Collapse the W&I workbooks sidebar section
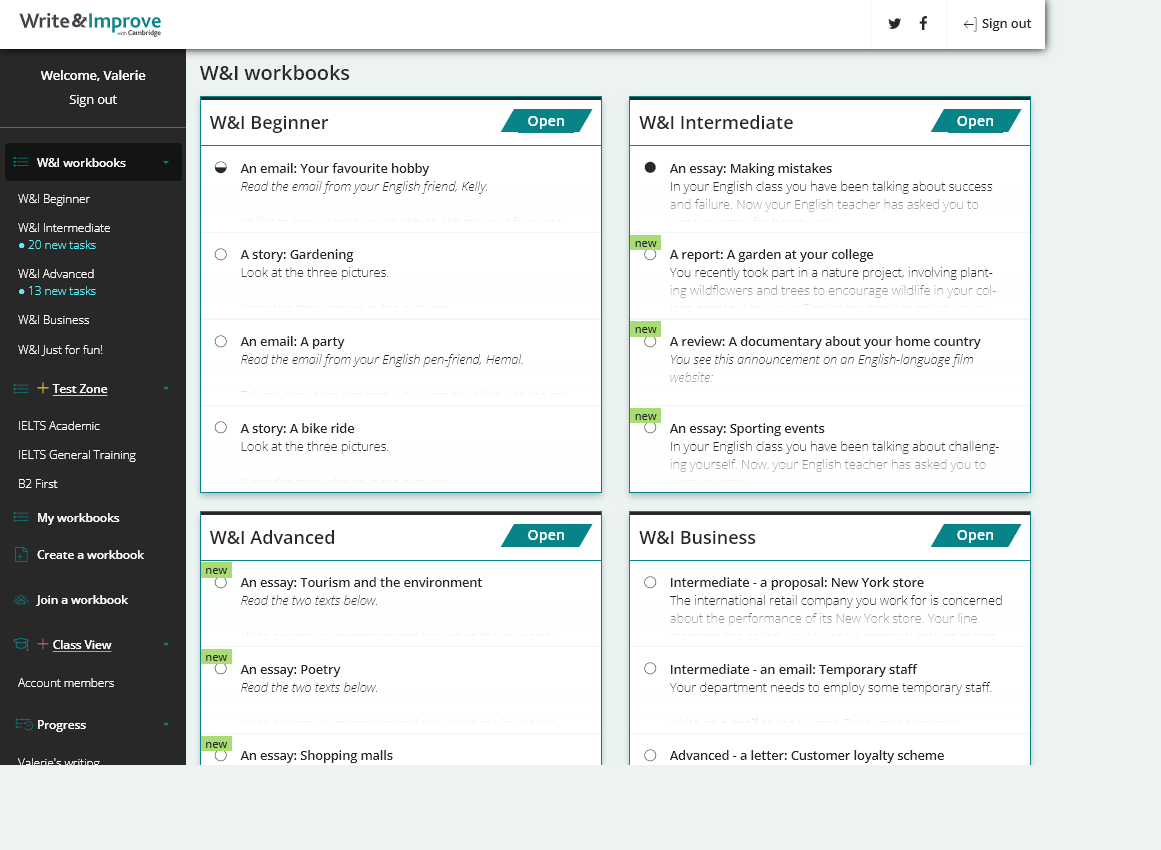This screenshot has width=1161, height=850. click(x=166, y=163)
